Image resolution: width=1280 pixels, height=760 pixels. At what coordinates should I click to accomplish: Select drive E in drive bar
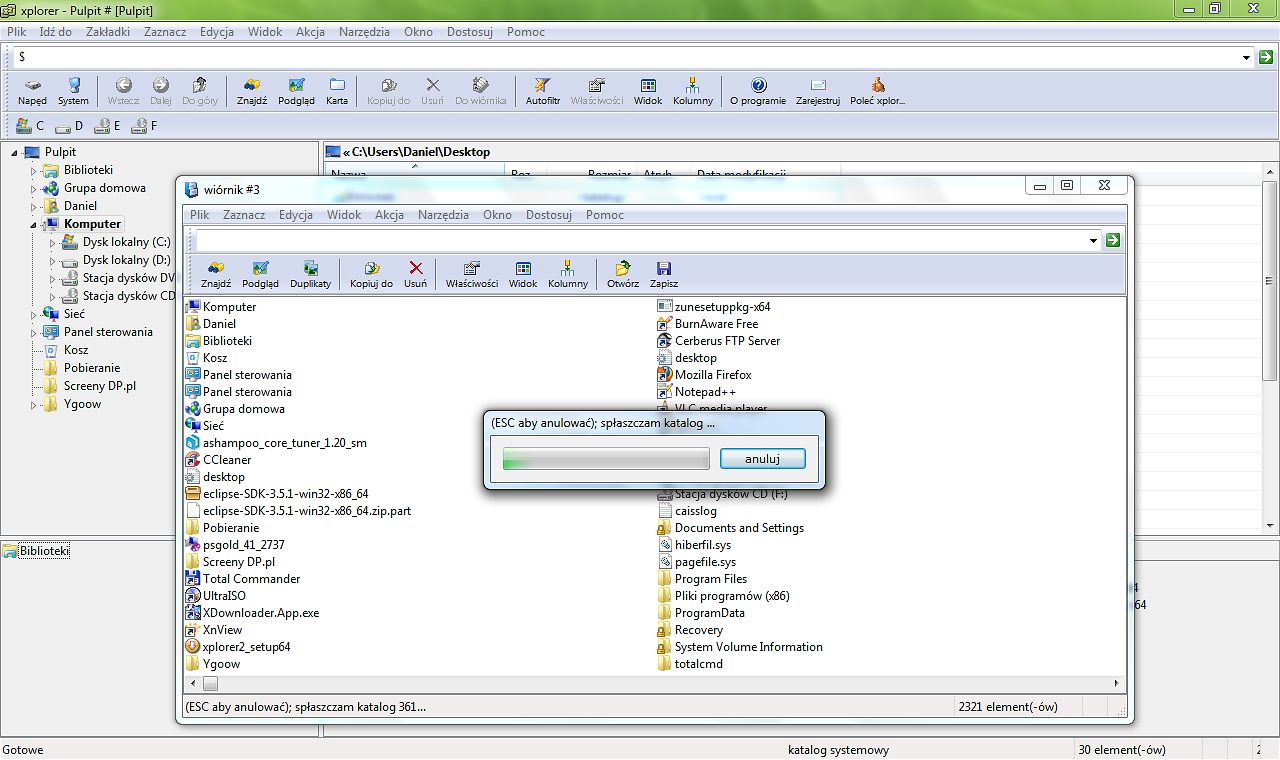pos(107,126)
